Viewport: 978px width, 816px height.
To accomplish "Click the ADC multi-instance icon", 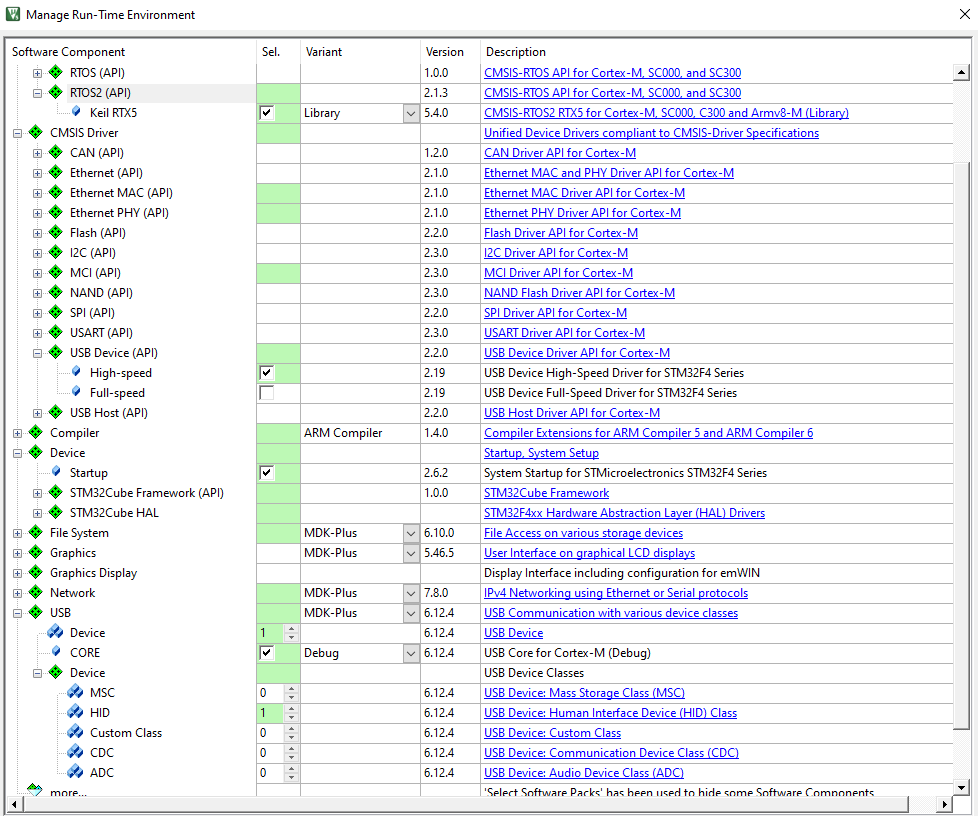I will [75, 772].
